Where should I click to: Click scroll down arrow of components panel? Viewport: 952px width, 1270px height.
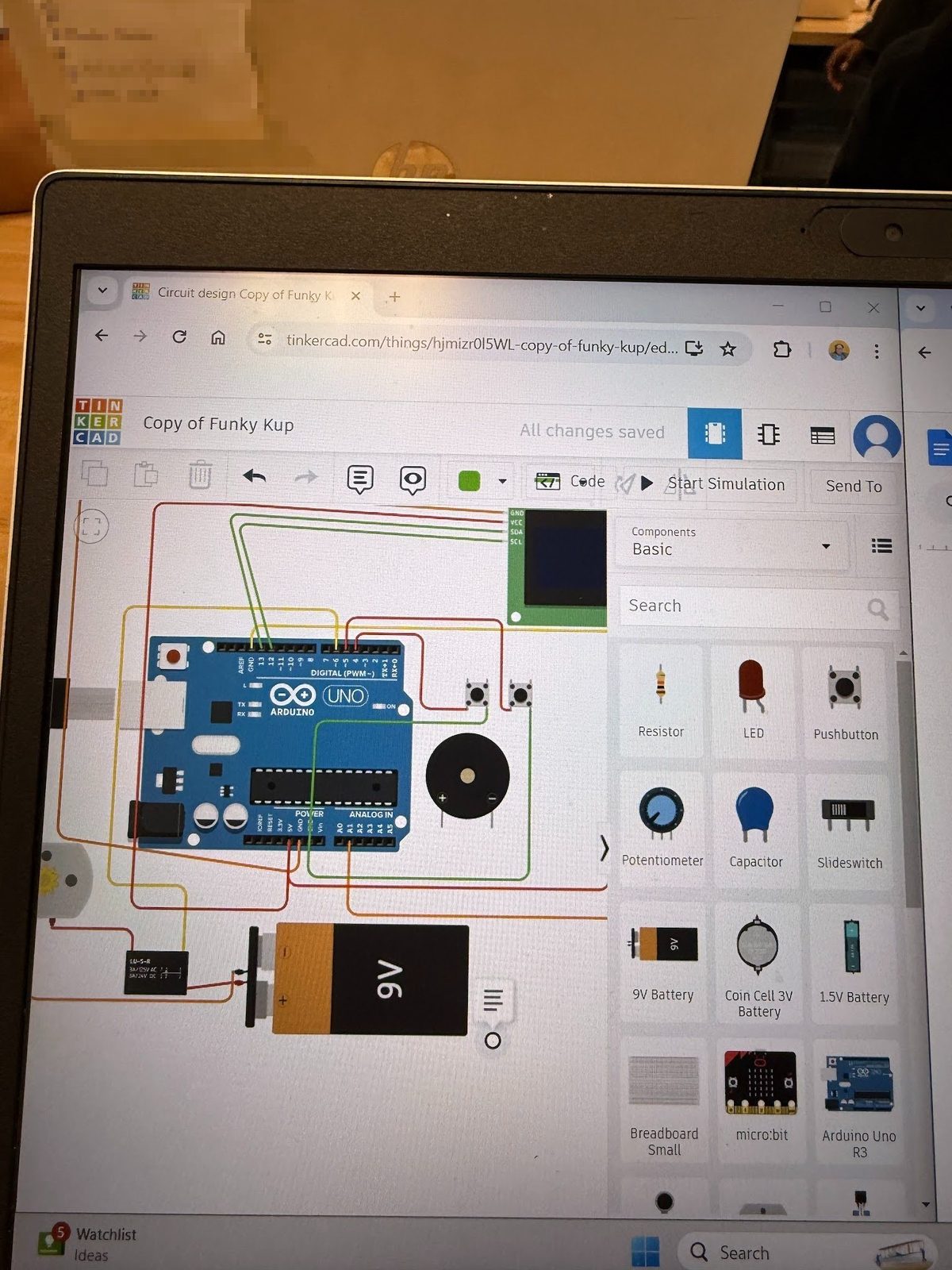[x=925, y=1204]
